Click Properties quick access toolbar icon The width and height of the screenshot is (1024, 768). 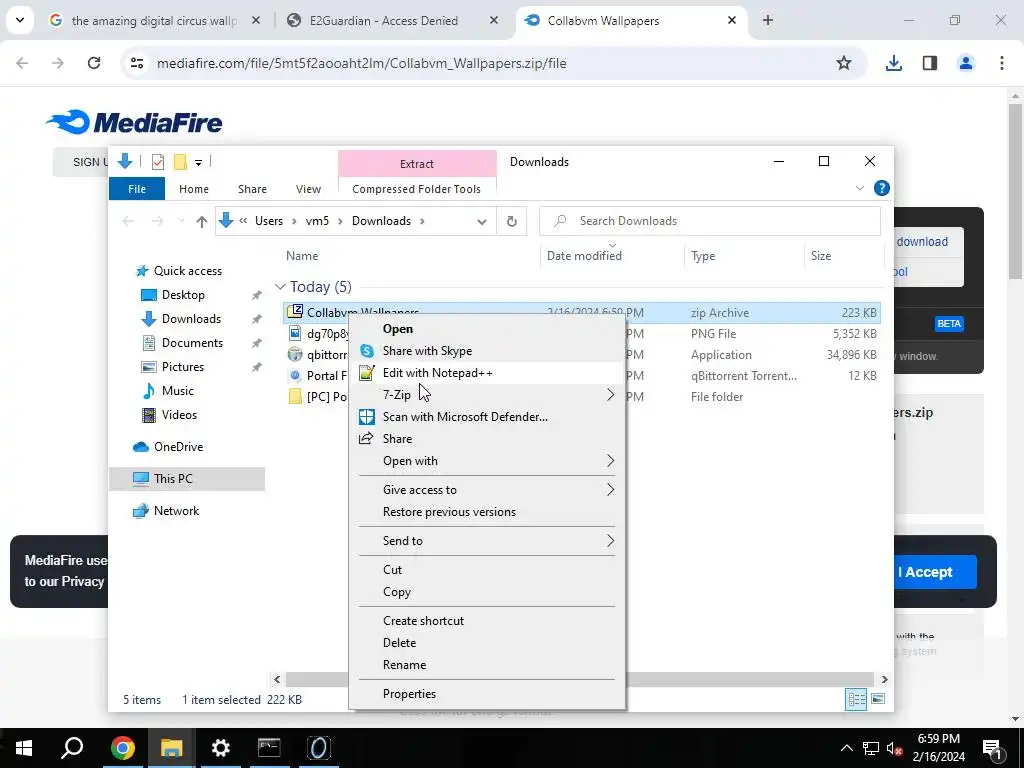pos(157,161)
